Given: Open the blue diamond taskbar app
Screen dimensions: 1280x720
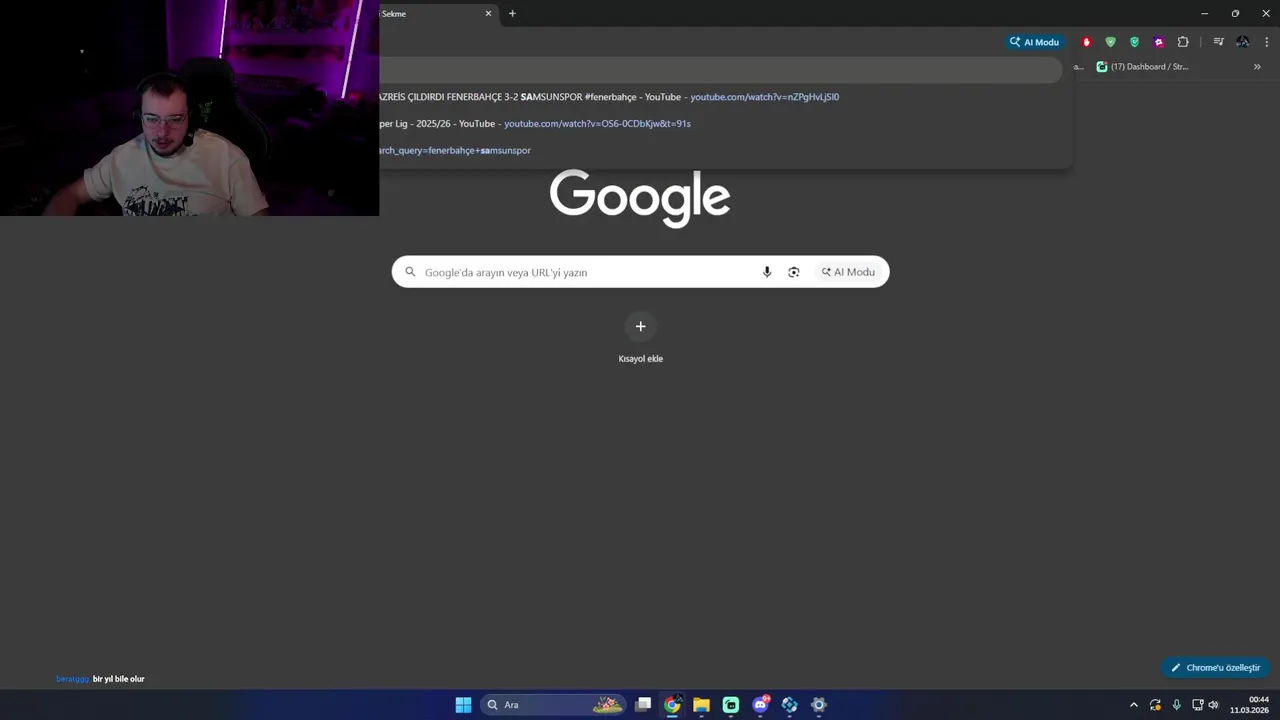Looking at the screenshot, I should [x=789, y=705].
